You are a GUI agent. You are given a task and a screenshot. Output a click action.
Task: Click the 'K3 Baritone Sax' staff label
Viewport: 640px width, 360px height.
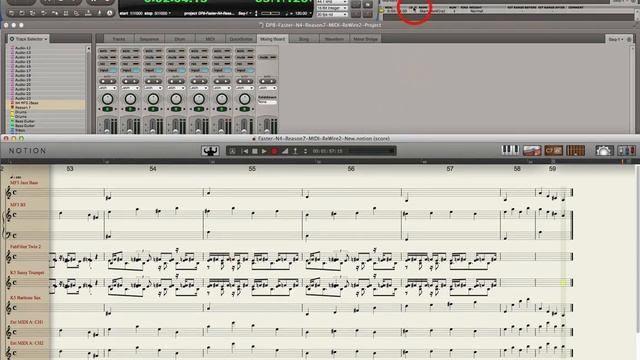click(25, 298)
